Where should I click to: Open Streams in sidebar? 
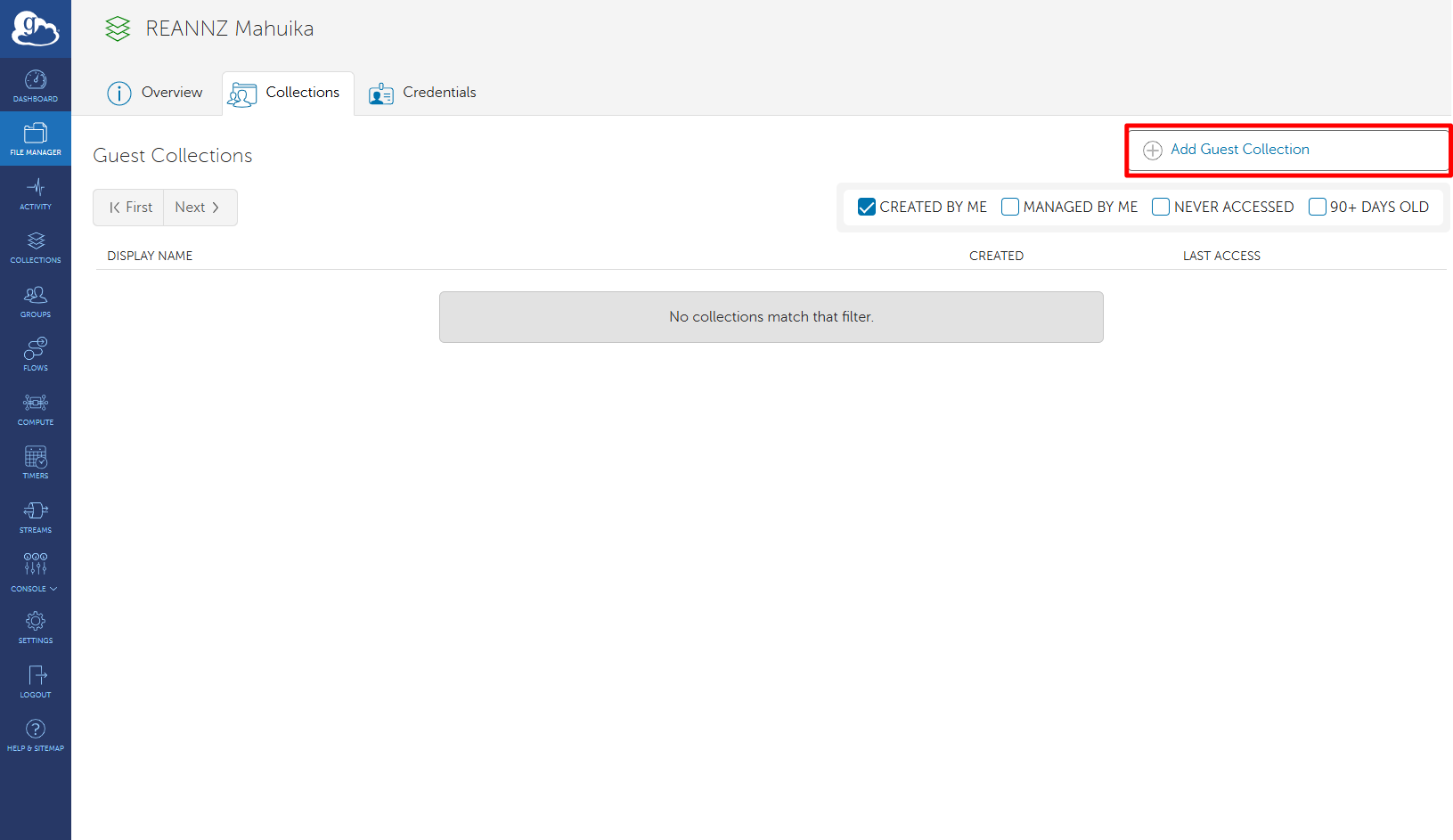(x=36, y=517)
